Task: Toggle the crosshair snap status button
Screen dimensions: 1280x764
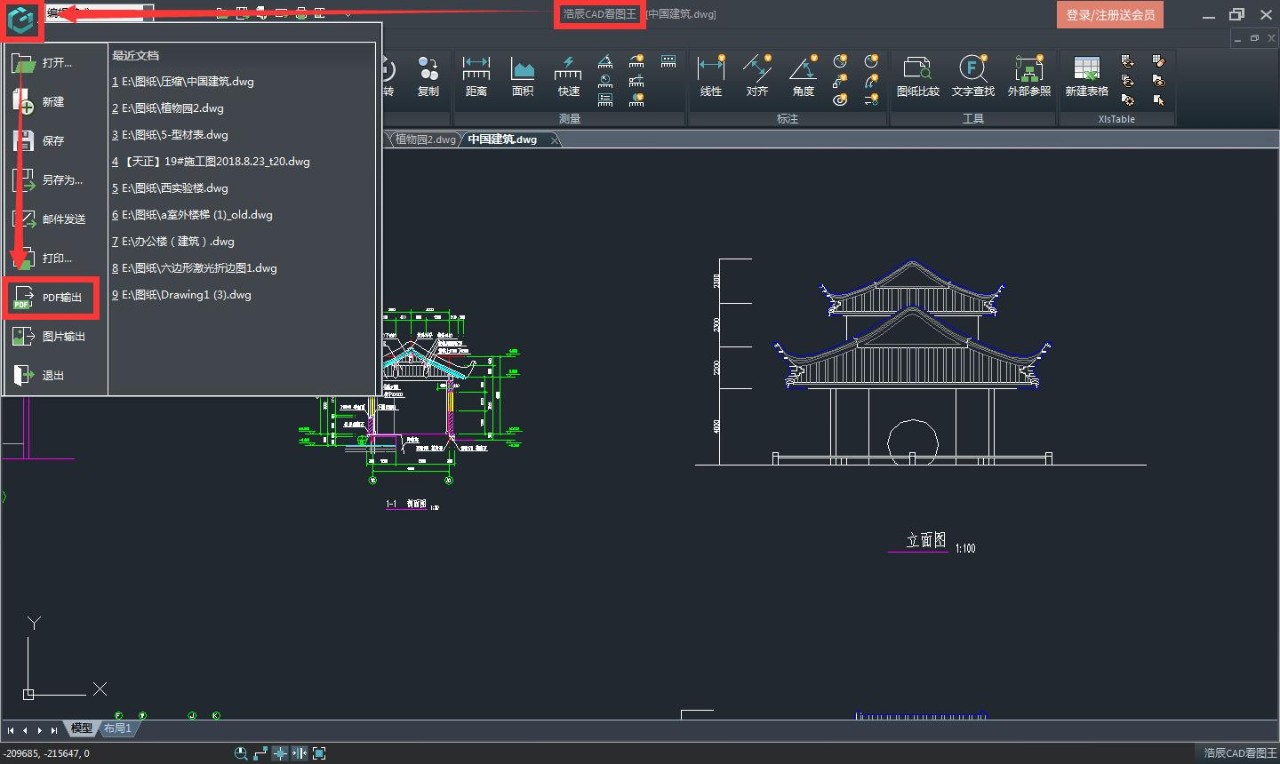Action: click(x=281, y=753)
